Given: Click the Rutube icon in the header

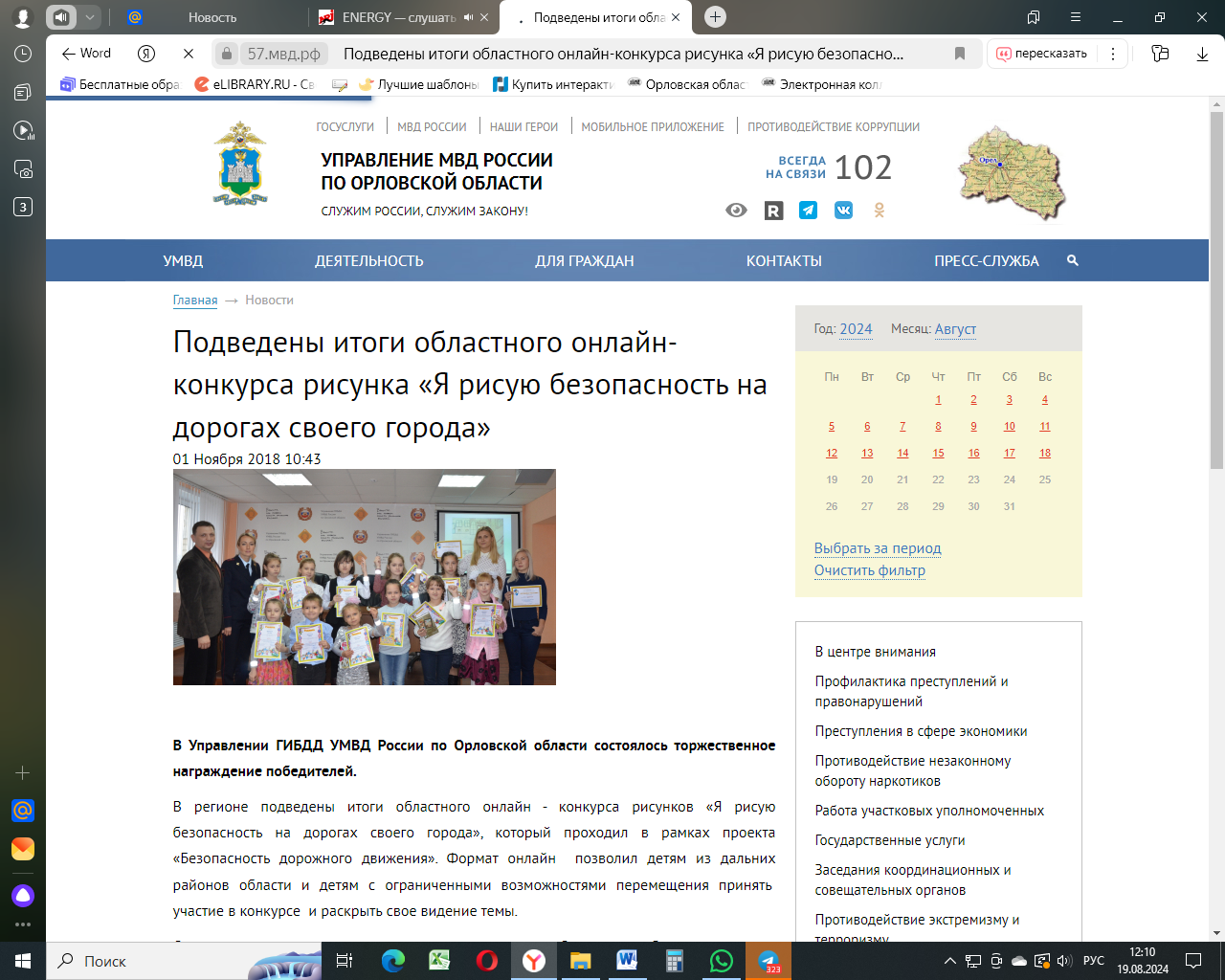Looking at the screenshot, I should click(x=773, y=211).
